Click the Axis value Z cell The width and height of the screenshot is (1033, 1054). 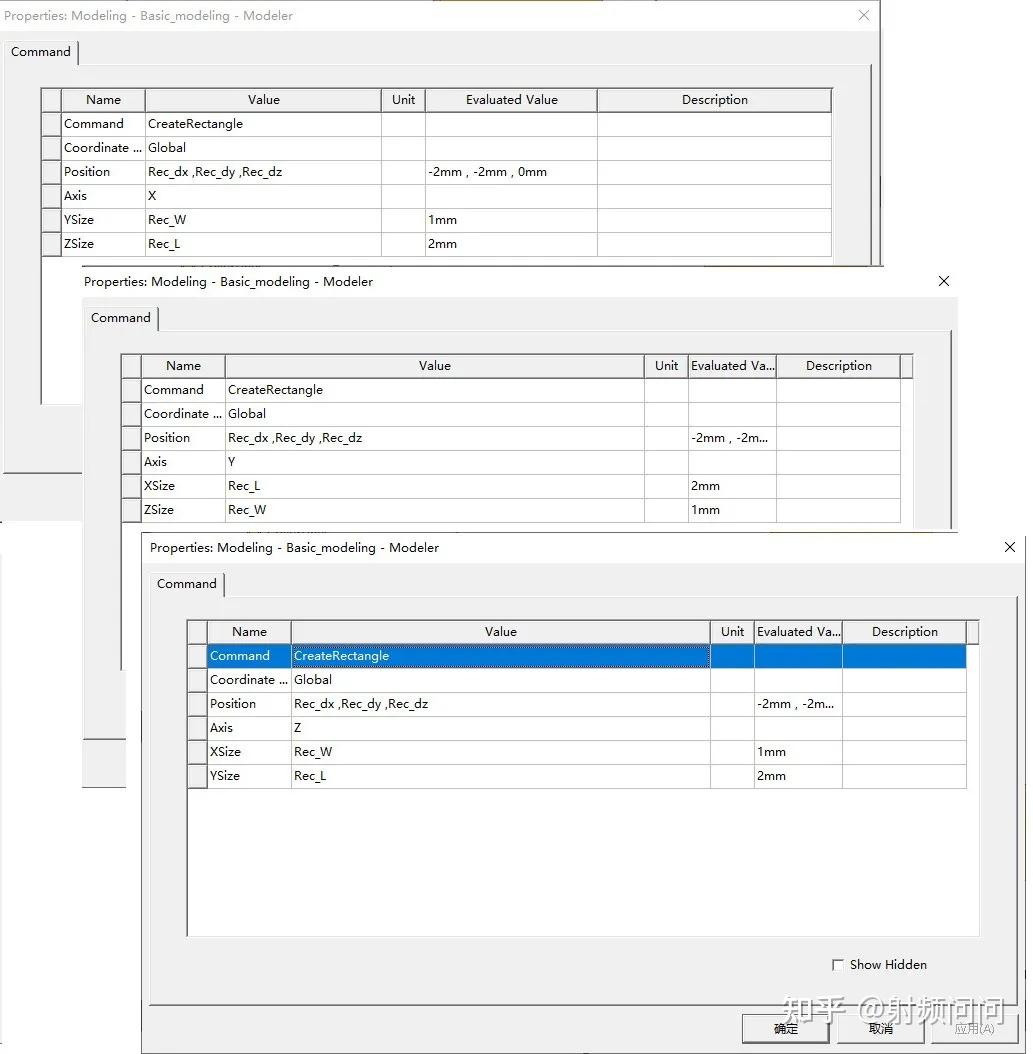tap(501, 728)
